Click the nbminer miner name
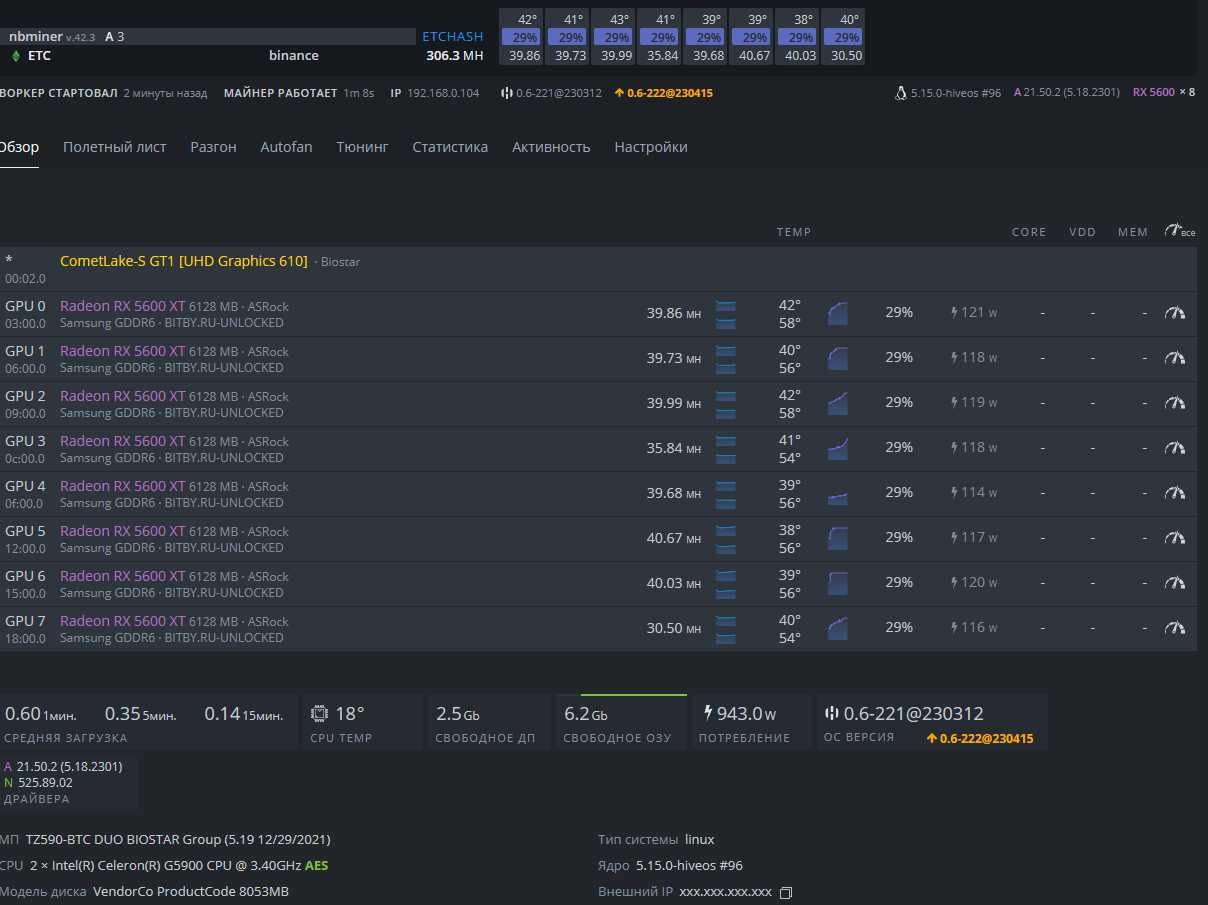 pyautogui.click(x=37, y=36)
